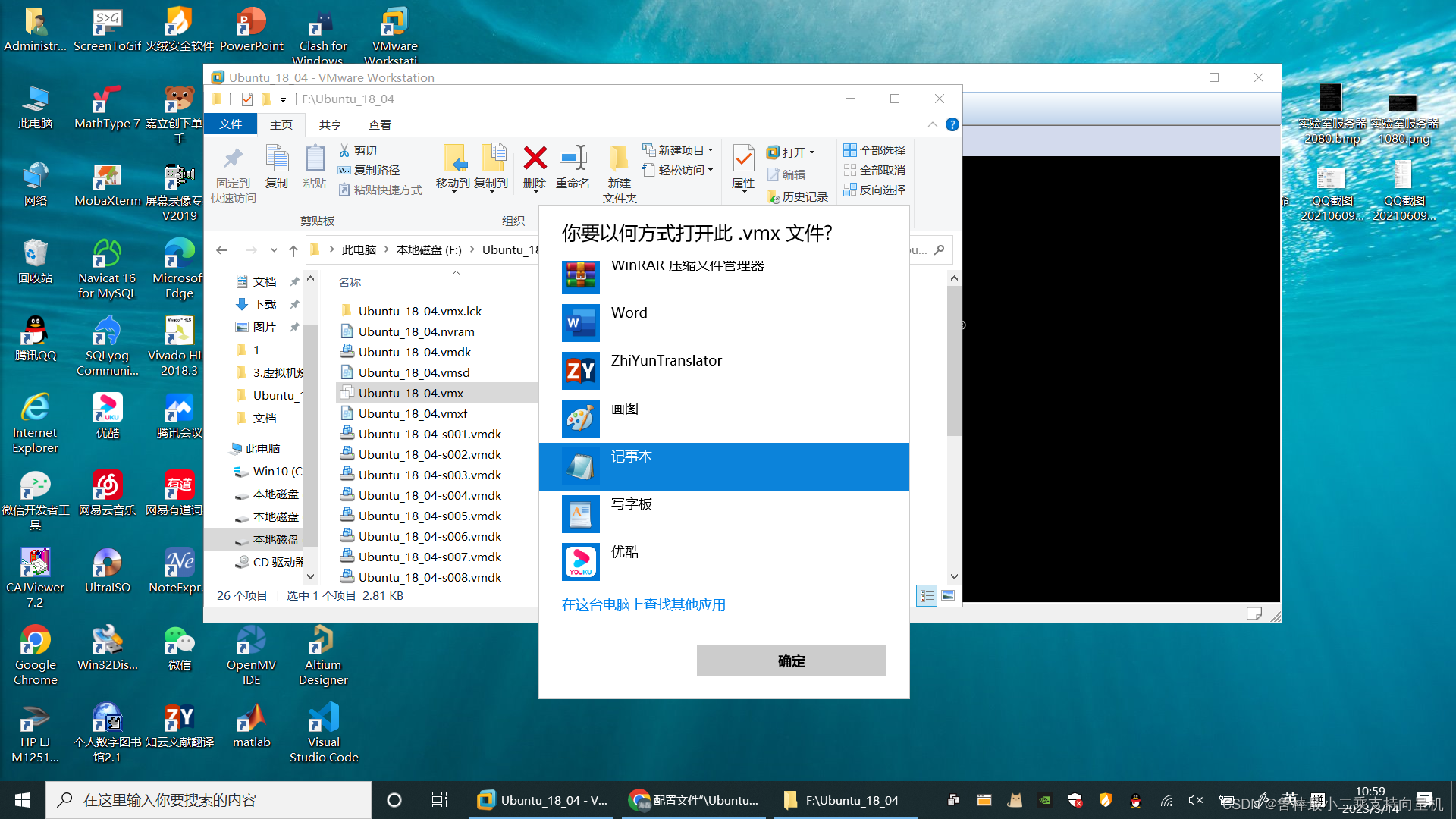The height and width of the screenshot is (819, 1456).
Task: Click History (历史记录) button in ribbon
Action: (x=798, y=196)
